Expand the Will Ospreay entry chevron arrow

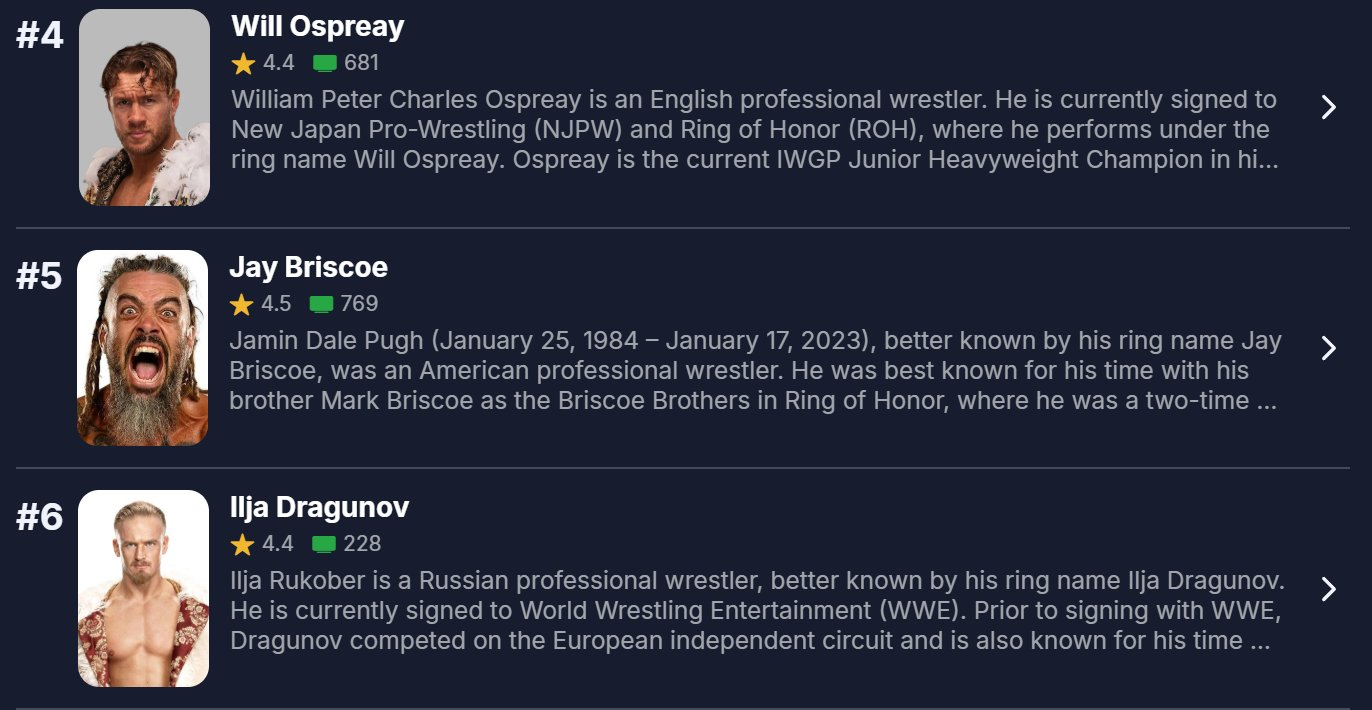point(1328,108)
